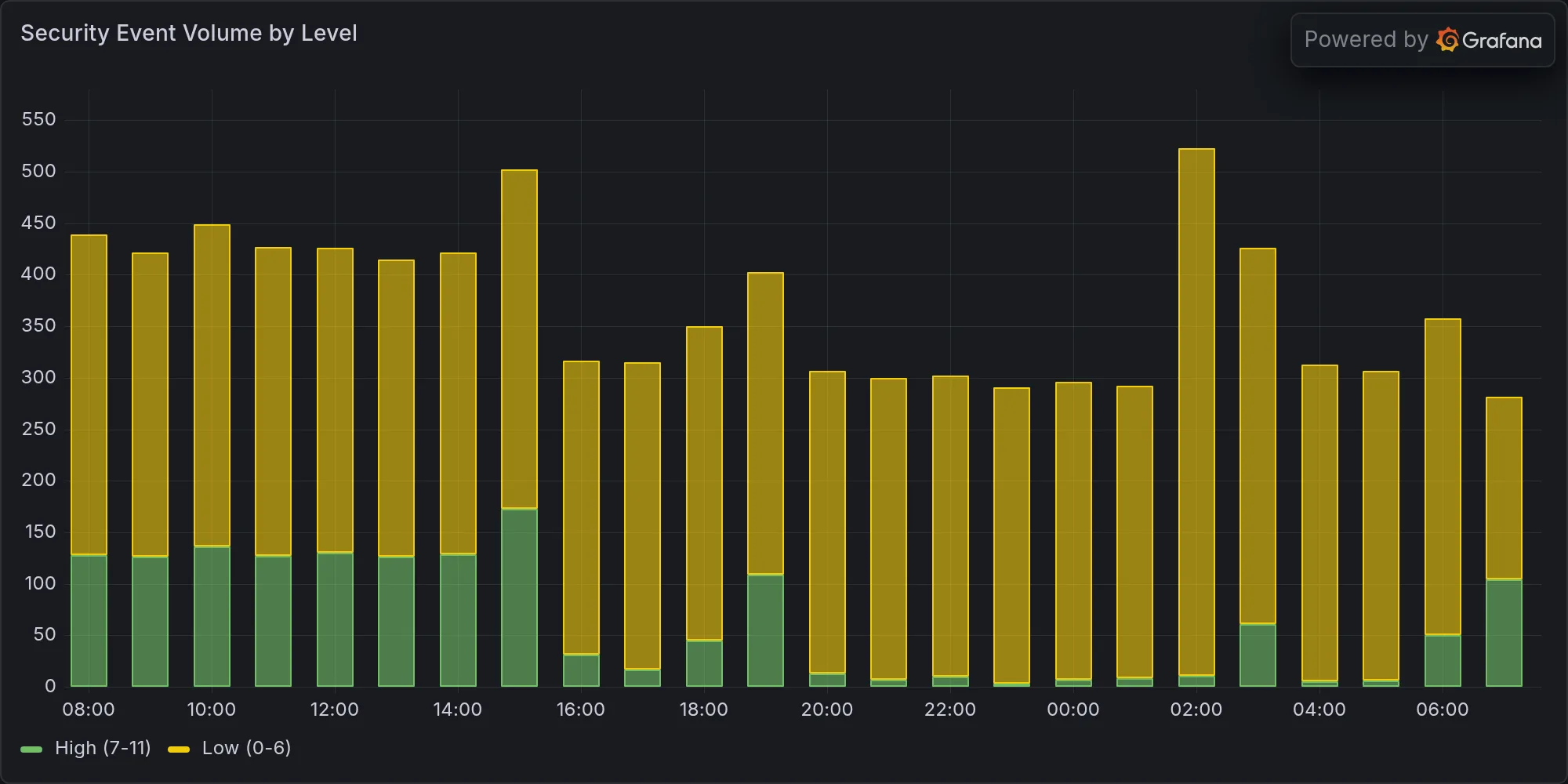Click the yellow bar segment at 03:00
This screenshot has width=1568, height=784.
pyautogui.click(x=1258, y=435)
